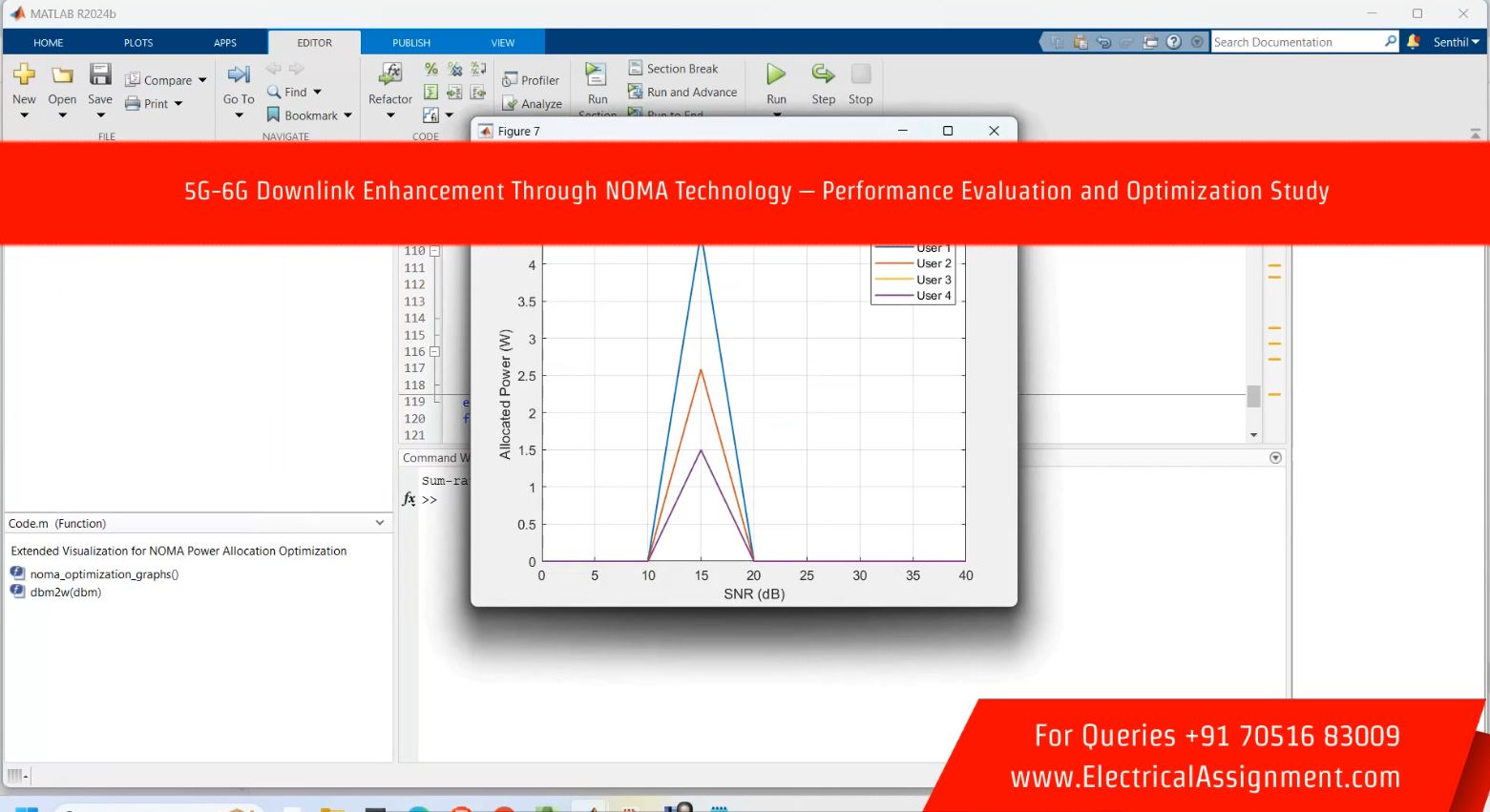Jump to dbm2w(dbm) function
Screen dimensions: 1490x812
coord(65,593)
